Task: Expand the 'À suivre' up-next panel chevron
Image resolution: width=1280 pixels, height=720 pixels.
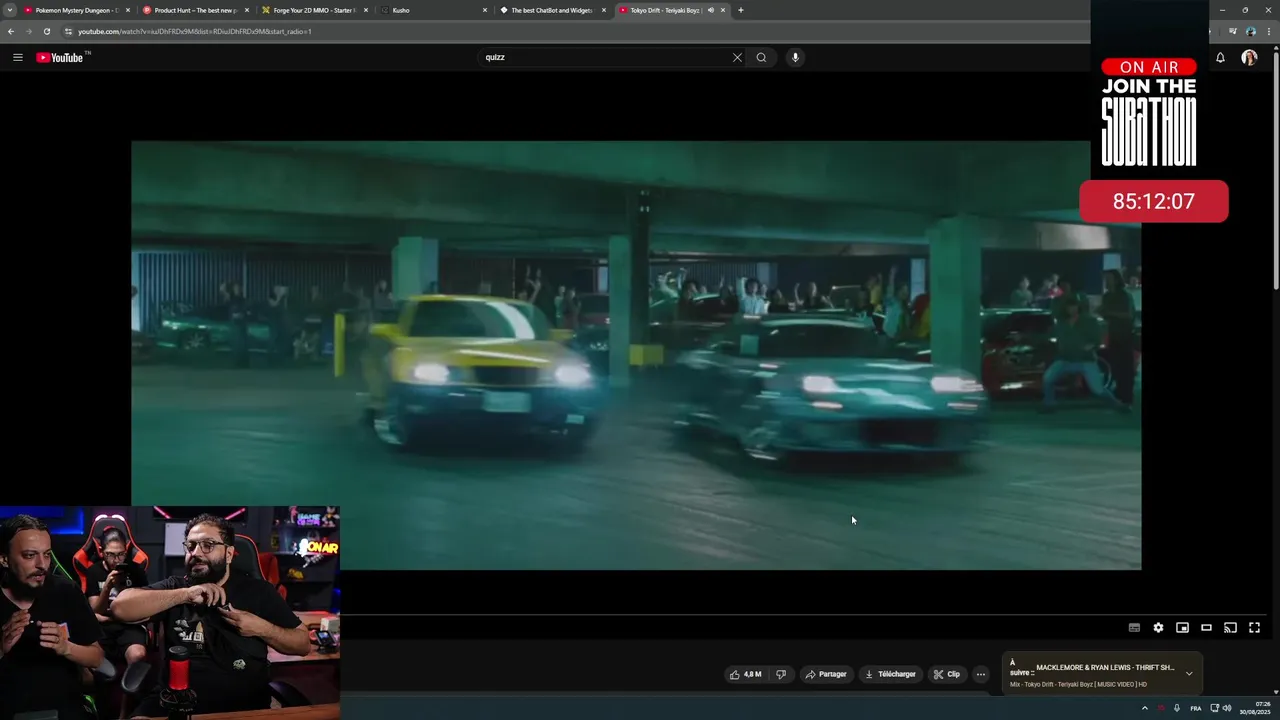Action: [1189, 674]
